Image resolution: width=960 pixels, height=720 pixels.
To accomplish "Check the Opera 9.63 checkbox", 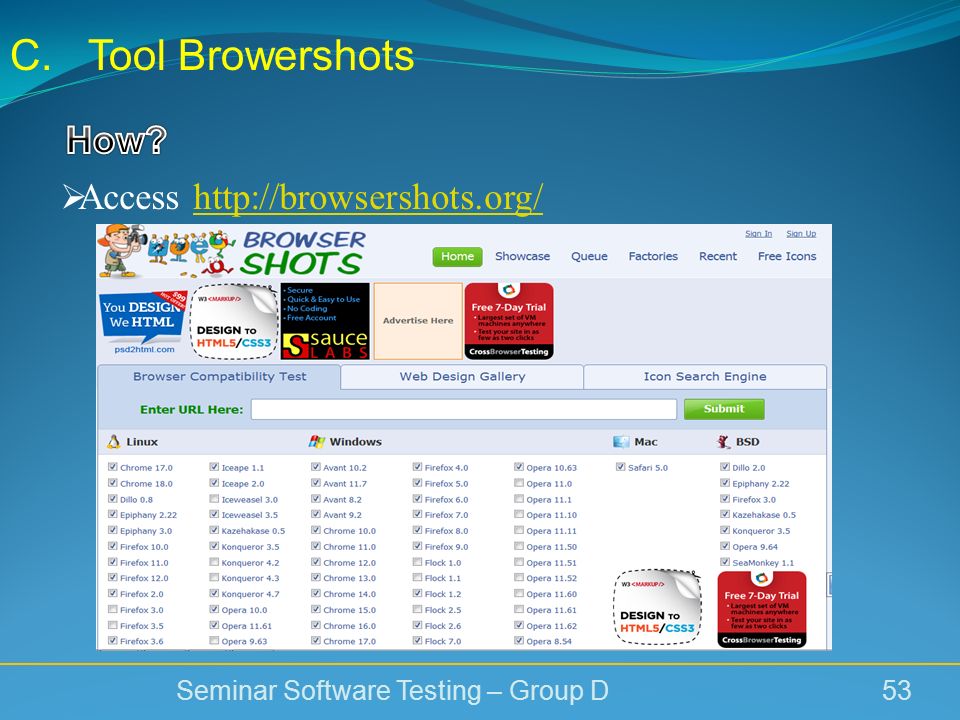I will point(214,641).
